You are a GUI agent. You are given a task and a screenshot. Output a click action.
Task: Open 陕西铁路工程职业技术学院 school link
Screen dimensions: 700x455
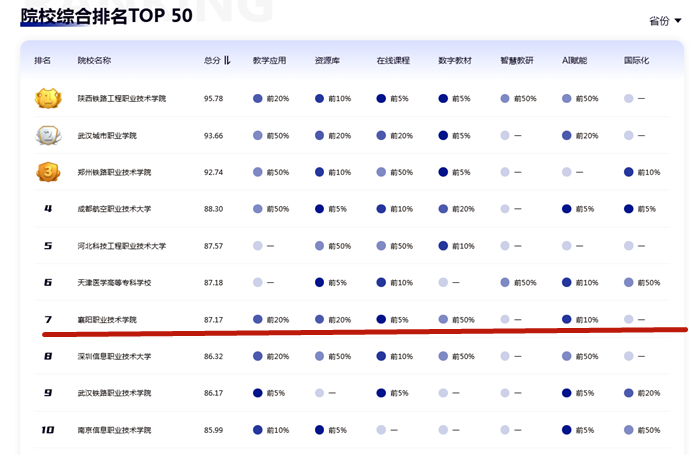pos(122,99)
